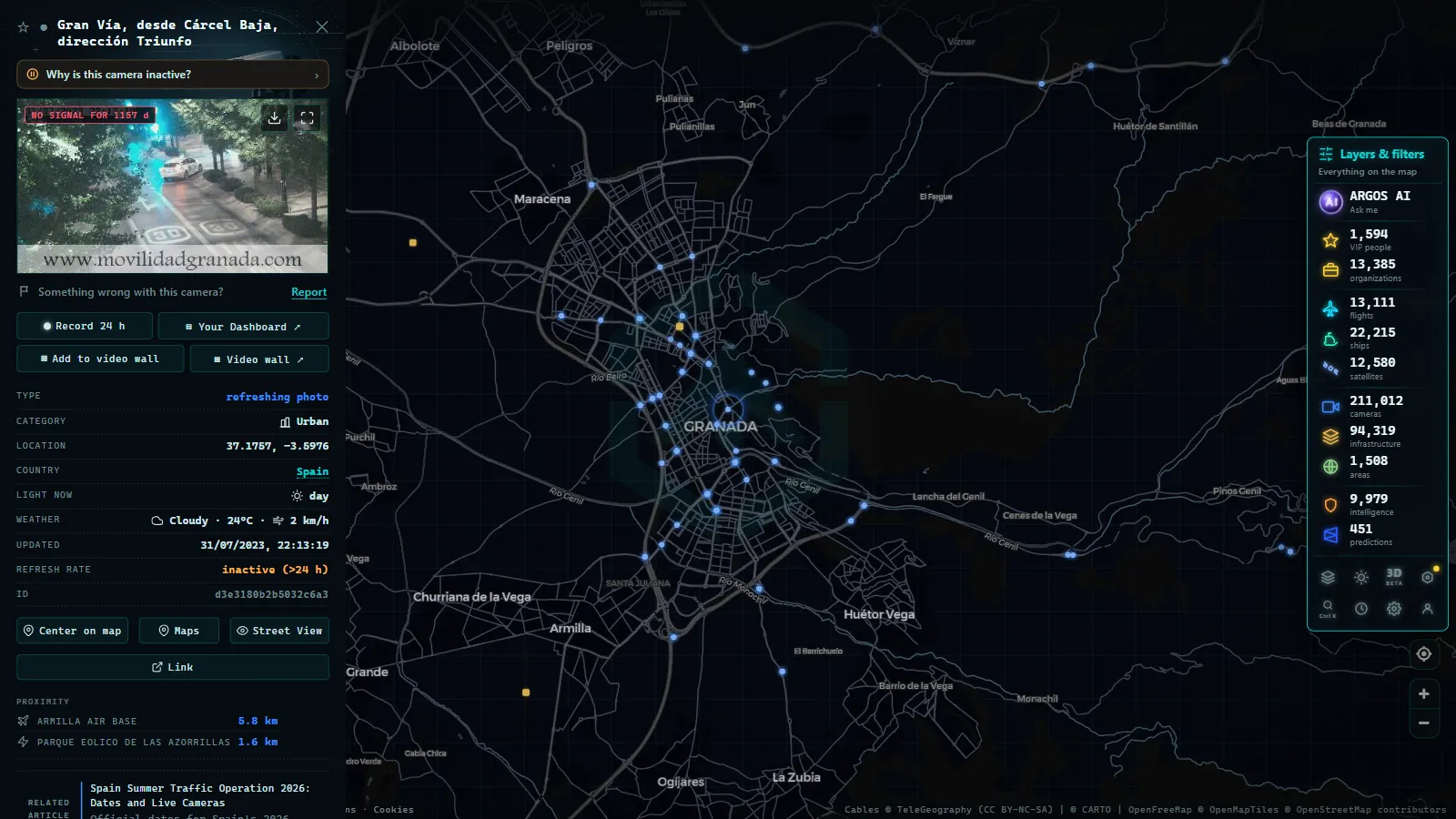
Task: Open the hexagon notifications tool
Action: point(1427,577)
